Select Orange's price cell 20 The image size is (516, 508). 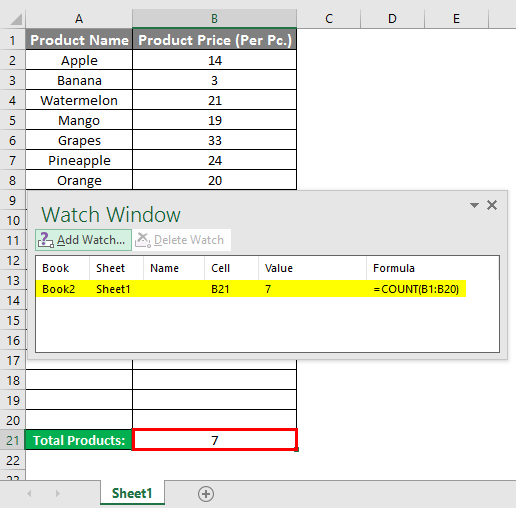214,180
